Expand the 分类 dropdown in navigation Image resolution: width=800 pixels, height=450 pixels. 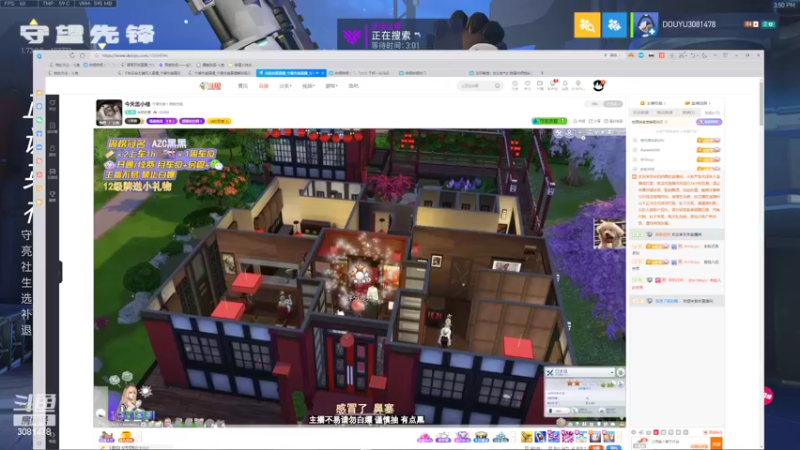(285, 86)
